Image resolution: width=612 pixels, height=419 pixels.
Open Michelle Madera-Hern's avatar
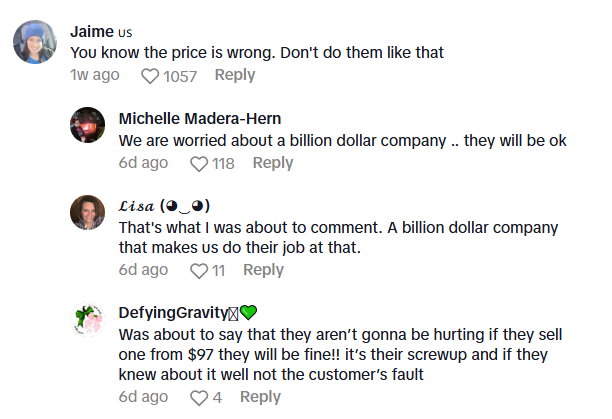88,125
